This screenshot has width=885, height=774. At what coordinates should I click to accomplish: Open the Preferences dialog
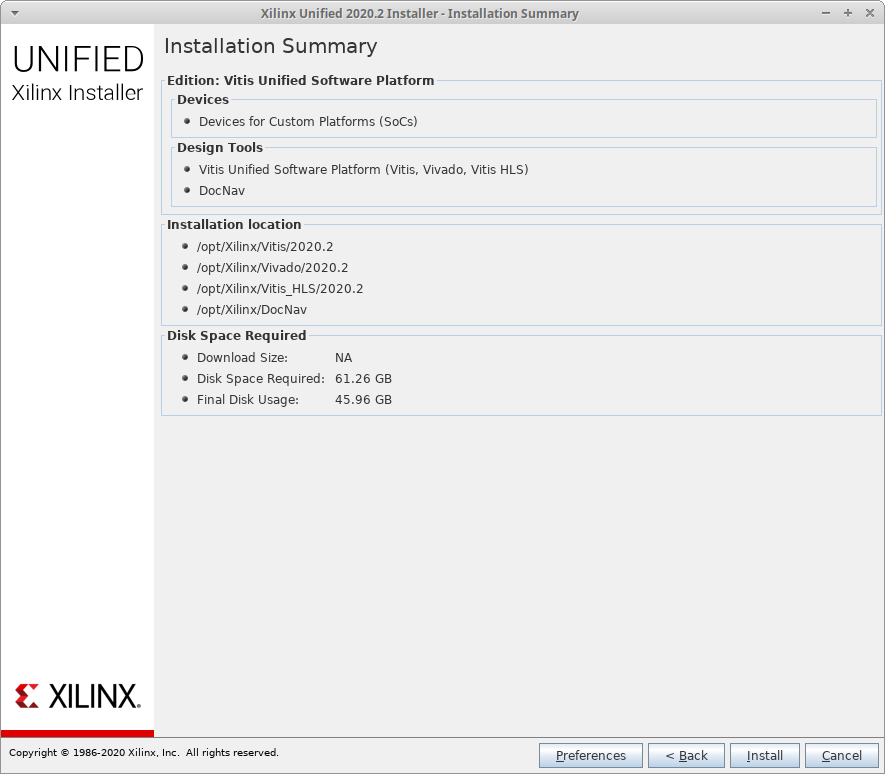click(590, 755)
